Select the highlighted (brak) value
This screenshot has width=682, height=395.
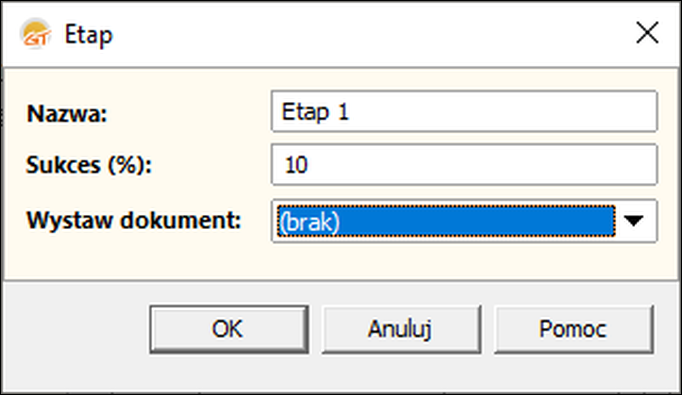447,221
